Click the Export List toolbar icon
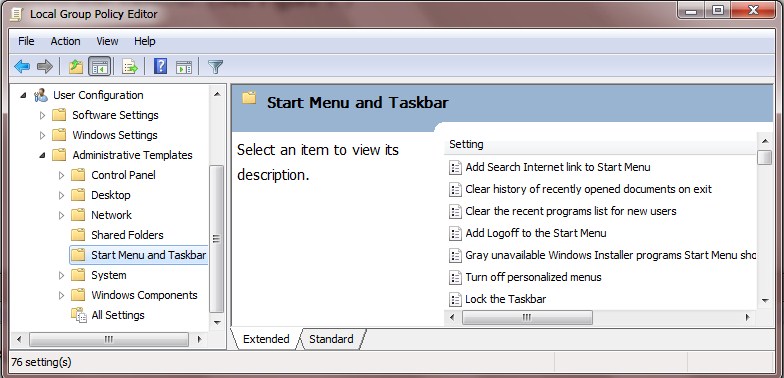784x378 pixels. click(x=130, y=66)
